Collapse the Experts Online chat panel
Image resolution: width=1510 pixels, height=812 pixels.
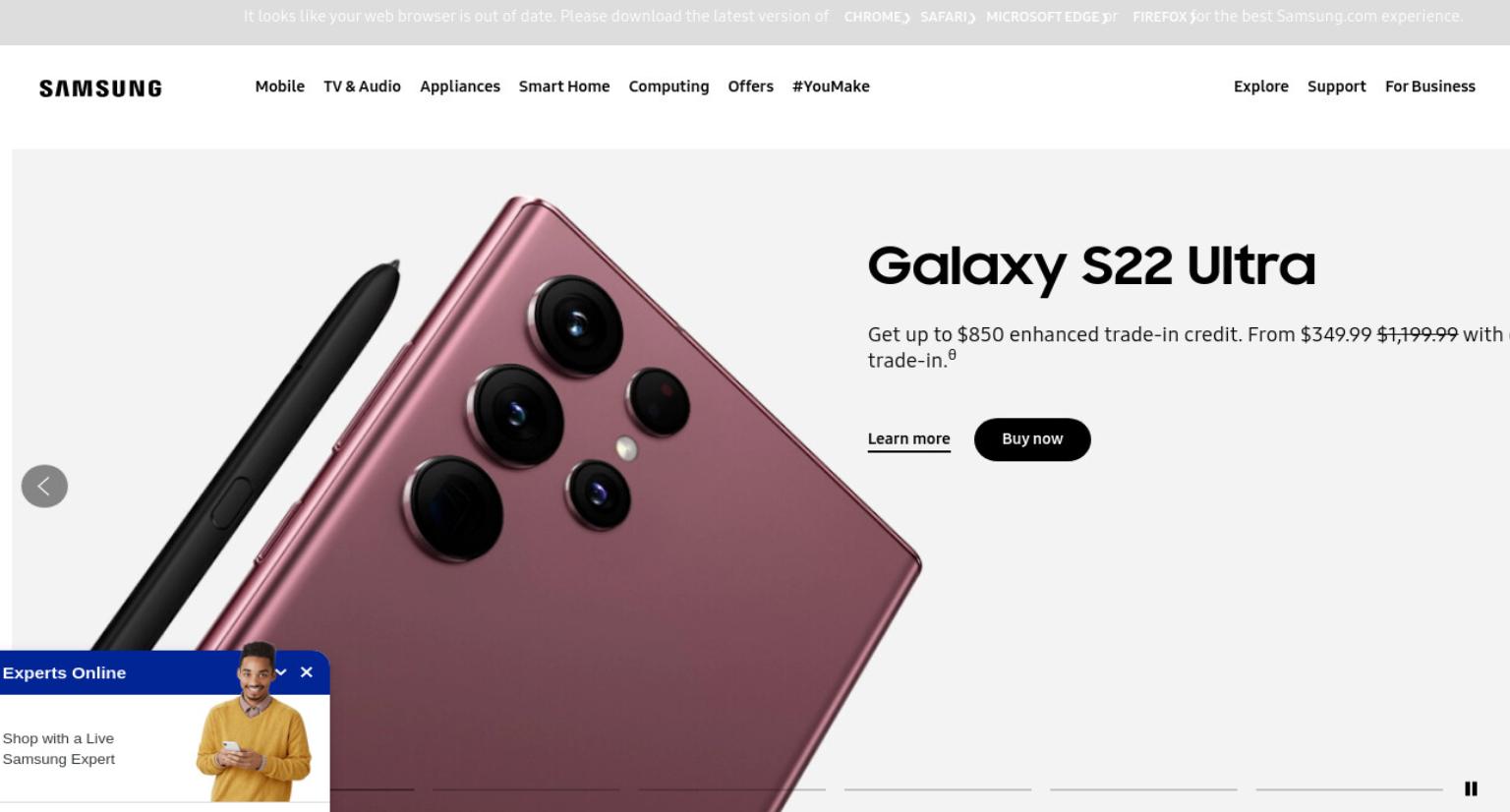point(280,672)
